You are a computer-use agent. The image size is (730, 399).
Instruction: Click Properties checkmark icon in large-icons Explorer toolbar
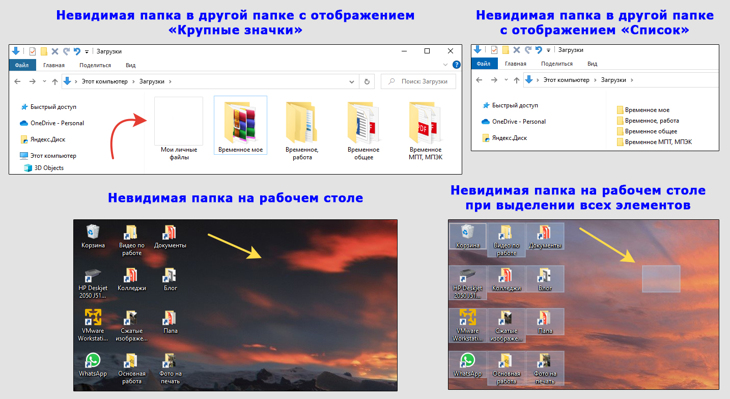[x=32, y=51]
